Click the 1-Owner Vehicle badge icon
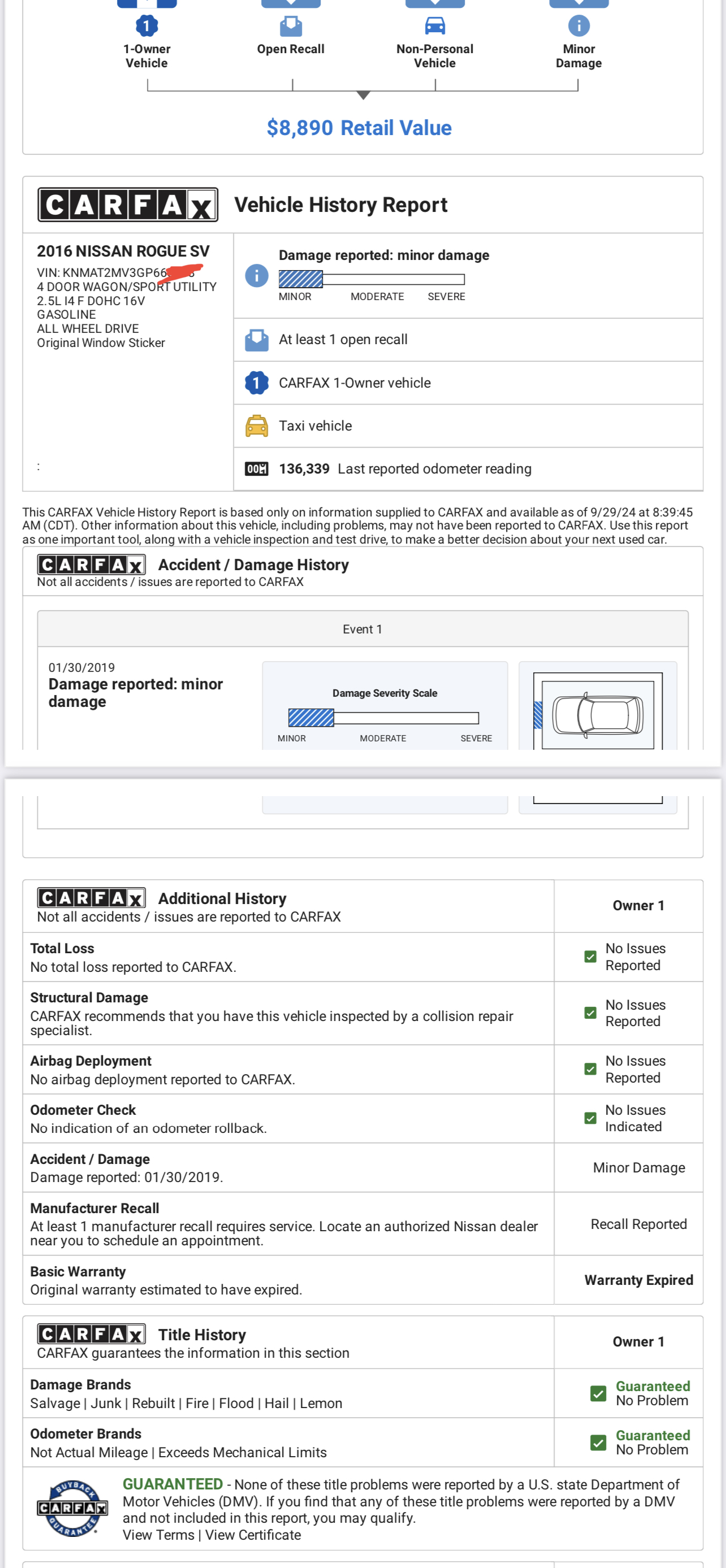 point(146,25)
